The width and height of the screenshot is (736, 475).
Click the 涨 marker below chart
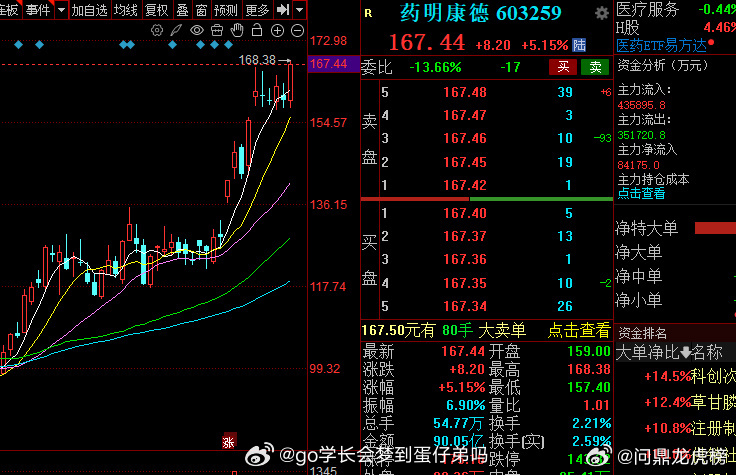point(229,441)
